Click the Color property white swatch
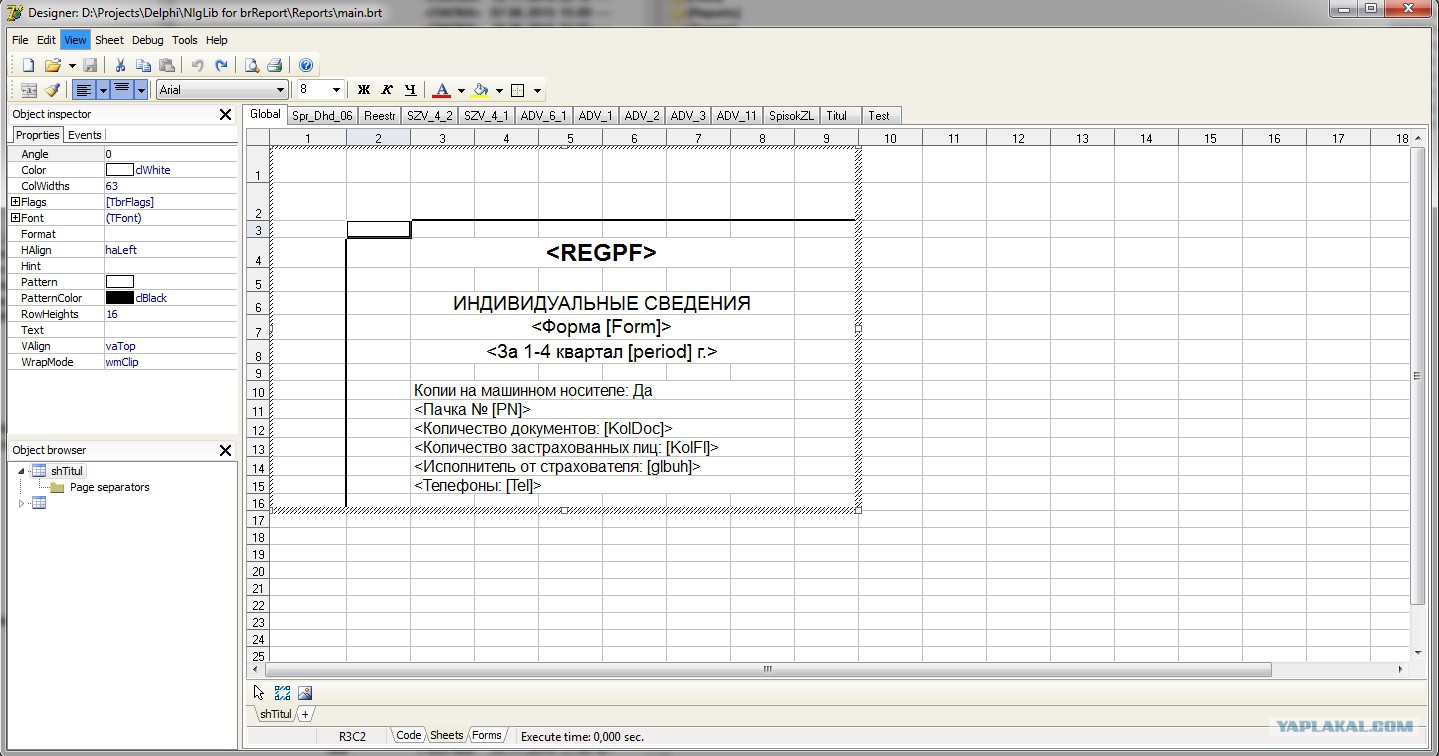 coord(119,170)
